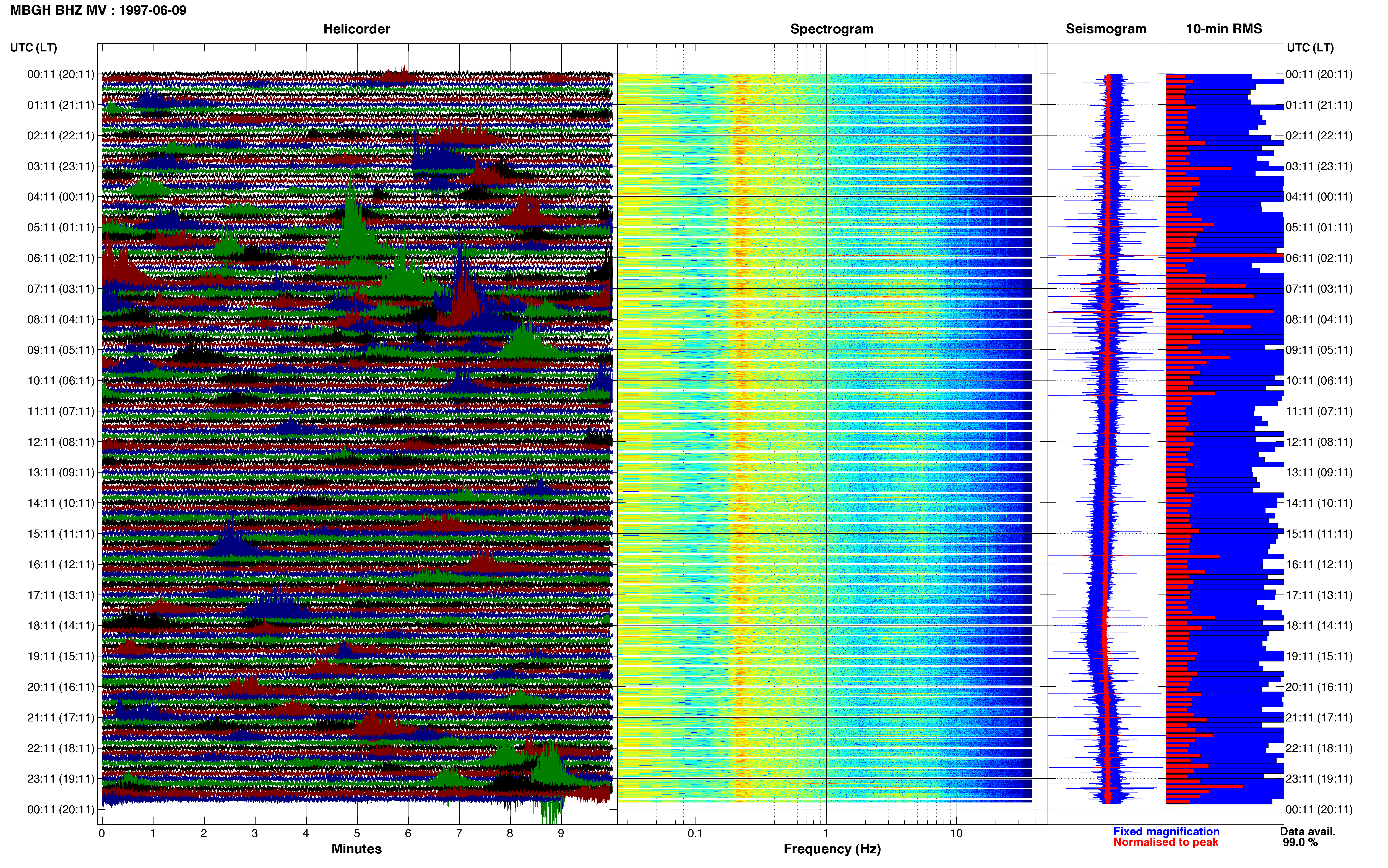Click 07:11 (03:11) label beside the RMS panel
This screenshot has width=1388, height=868.
click(x=1319, y=289)
